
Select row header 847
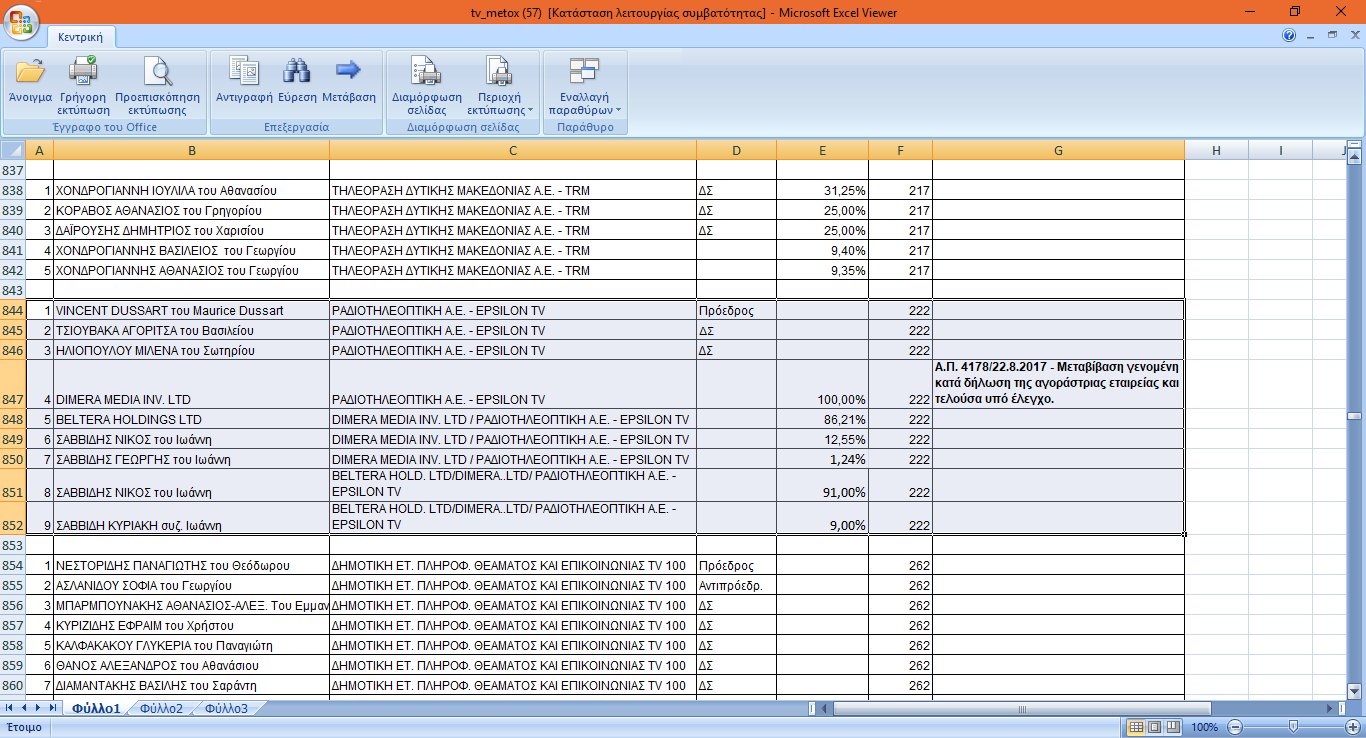tap(14, 384)
